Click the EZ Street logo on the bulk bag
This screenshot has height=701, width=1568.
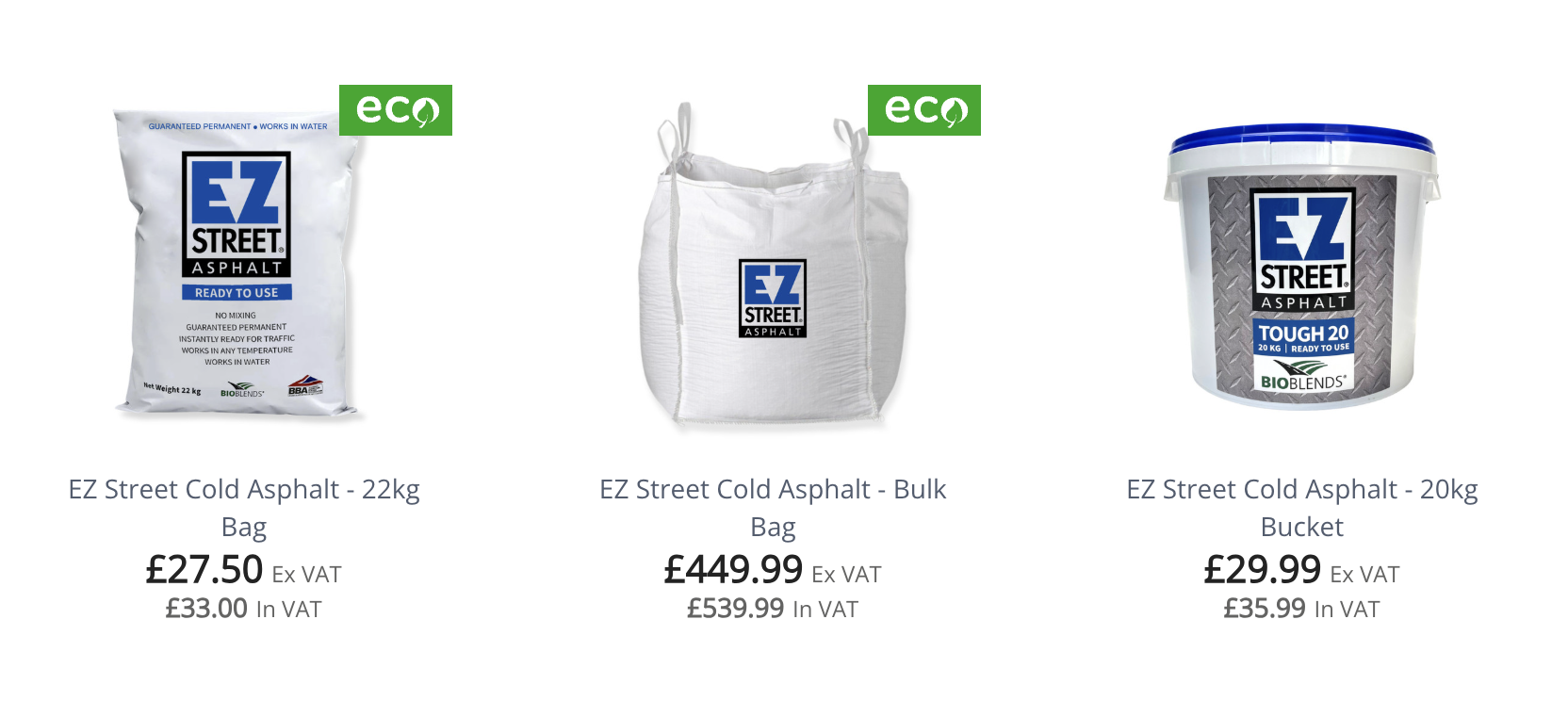click(x=773, y=299)
